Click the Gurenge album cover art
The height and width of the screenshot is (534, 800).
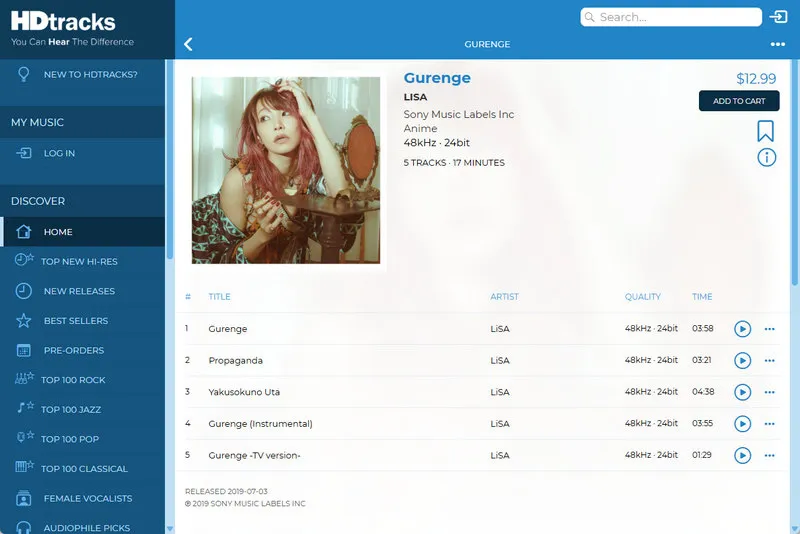tap(286, 170)
